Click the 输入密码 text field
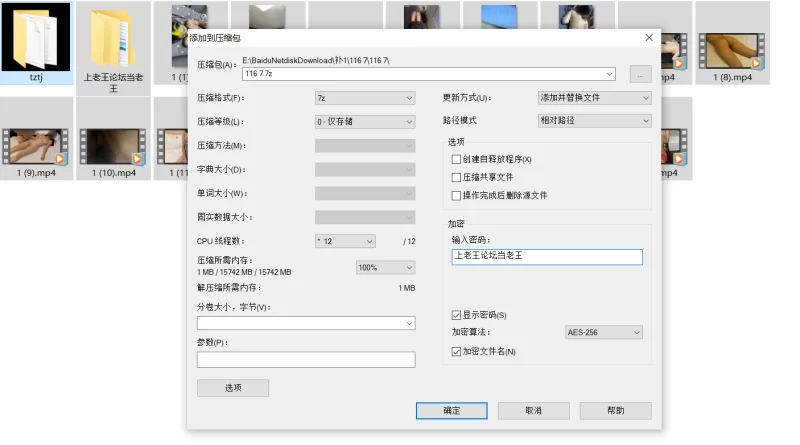 546,257
